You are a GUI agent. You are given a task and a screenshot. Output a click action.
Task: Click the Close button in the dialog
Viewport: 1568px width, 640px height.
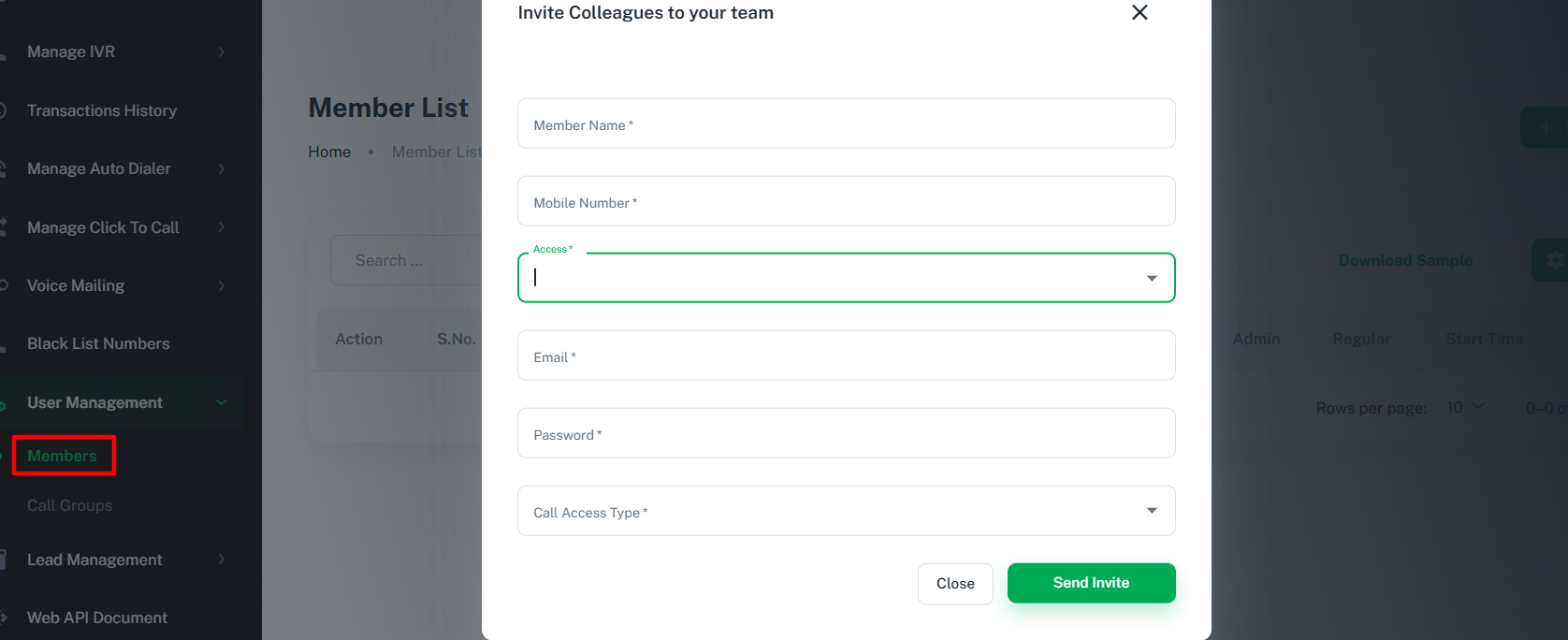(955, 584)
